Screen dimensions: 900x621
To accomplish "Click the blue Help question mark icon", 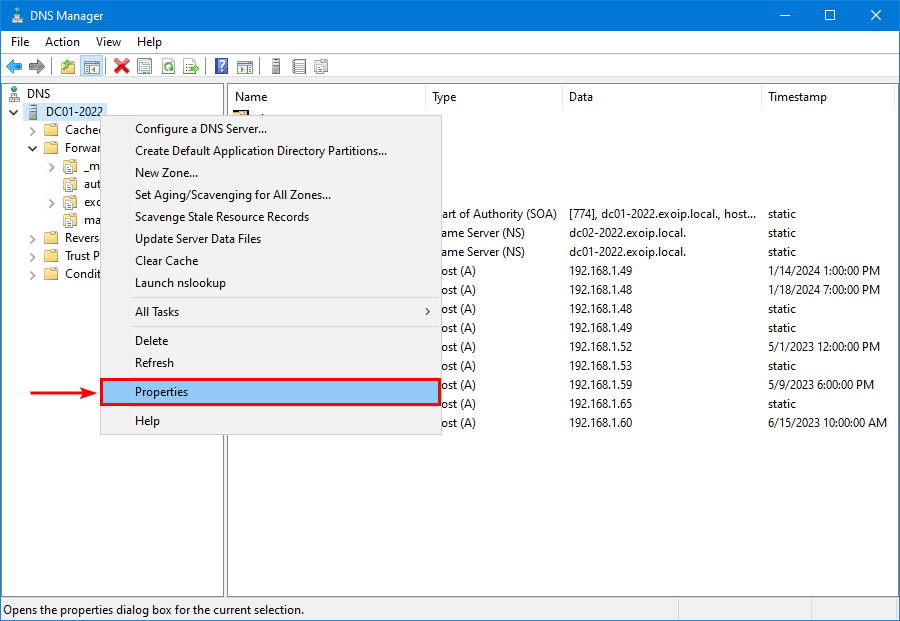I will [x=221, y=67].
